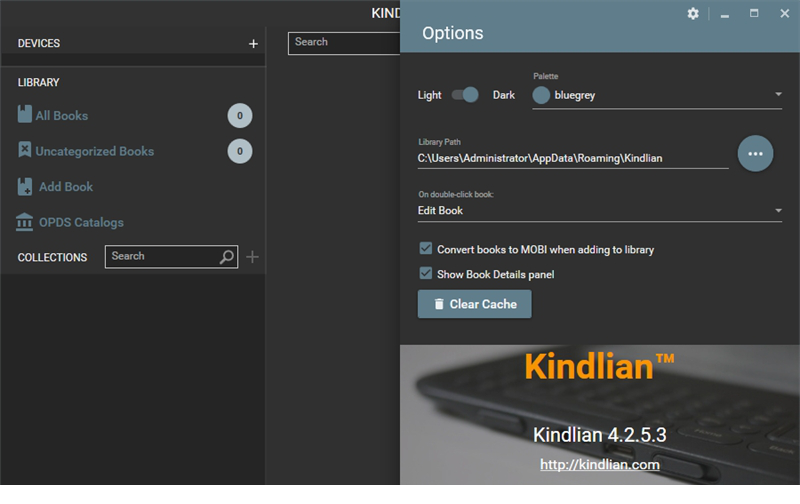Click the Library Path text field
The width and height of the screenshot is (800, 504).
coord(572,158)
